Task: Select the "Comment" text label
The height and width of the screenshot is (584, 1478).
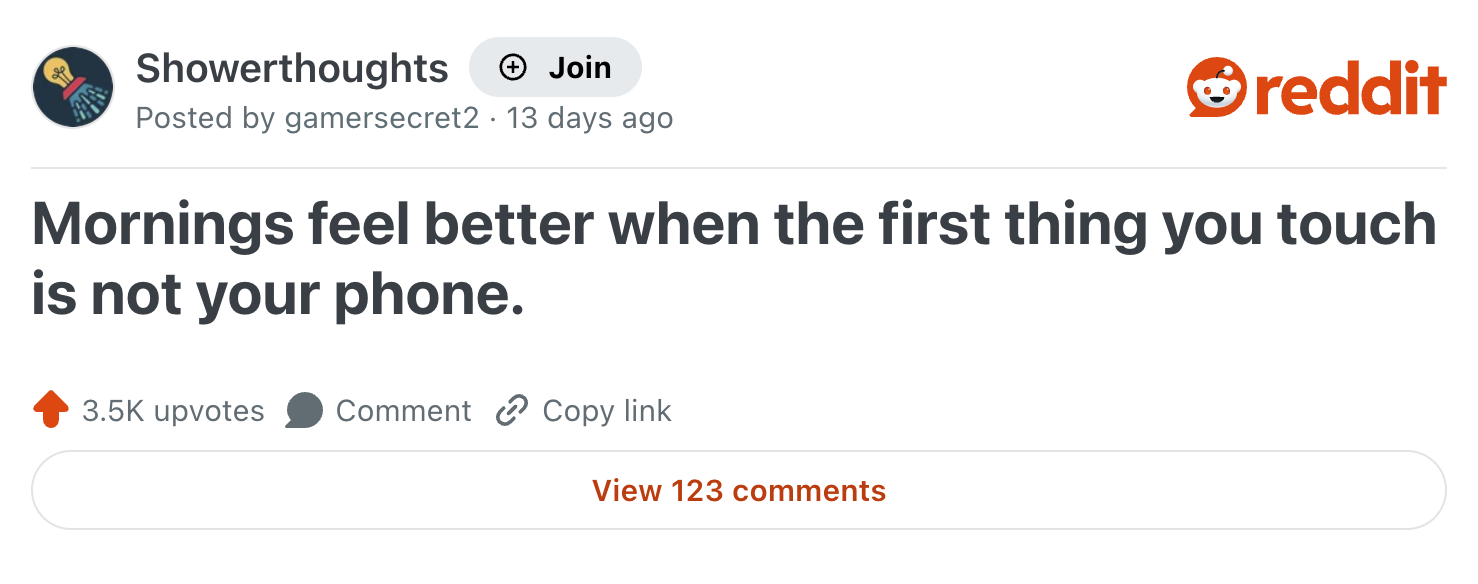Action: 403,411
